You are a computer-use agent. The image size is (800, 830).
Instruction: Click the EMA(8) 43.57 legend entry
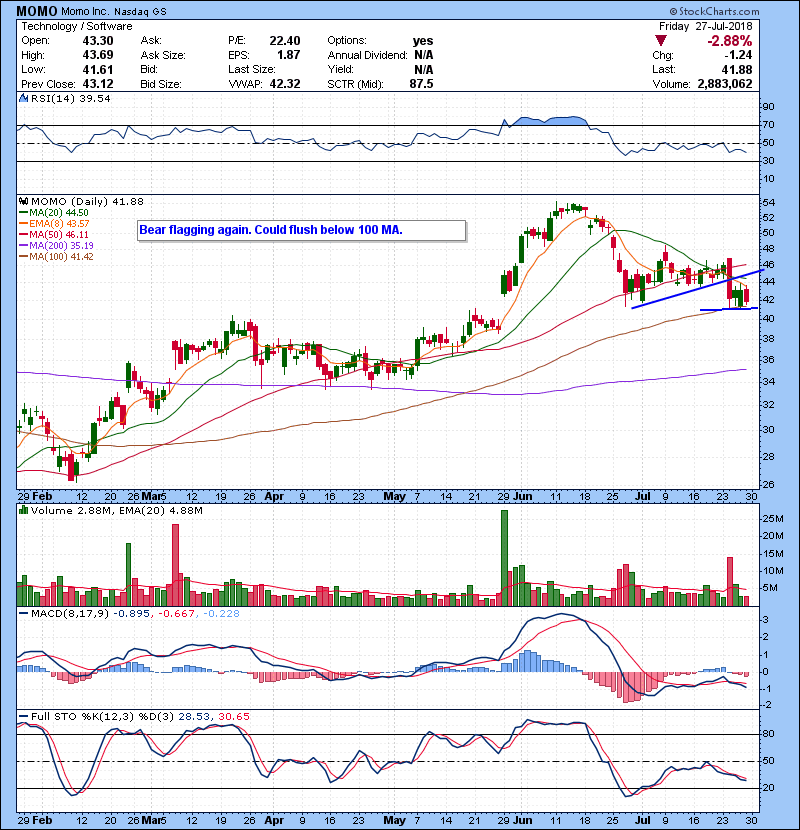tap(54, 223)
